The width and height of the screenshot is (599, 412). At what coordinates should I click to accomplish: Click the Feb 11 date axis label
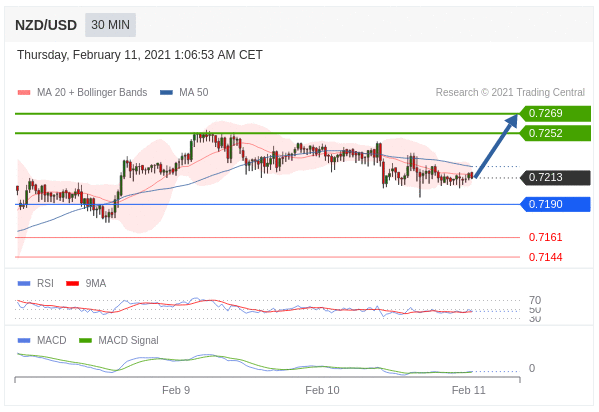coord(468,390)
